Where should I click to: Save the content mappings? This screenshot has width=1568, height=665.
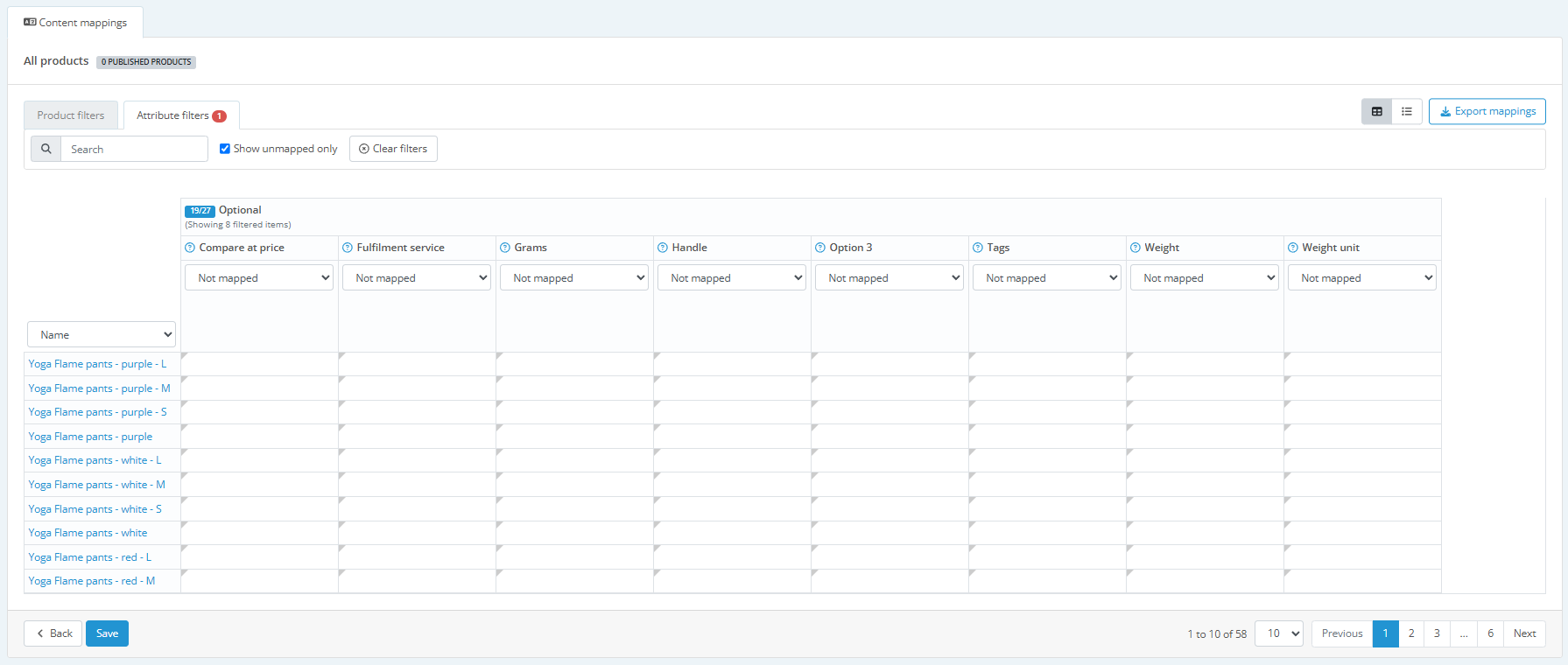107,633
